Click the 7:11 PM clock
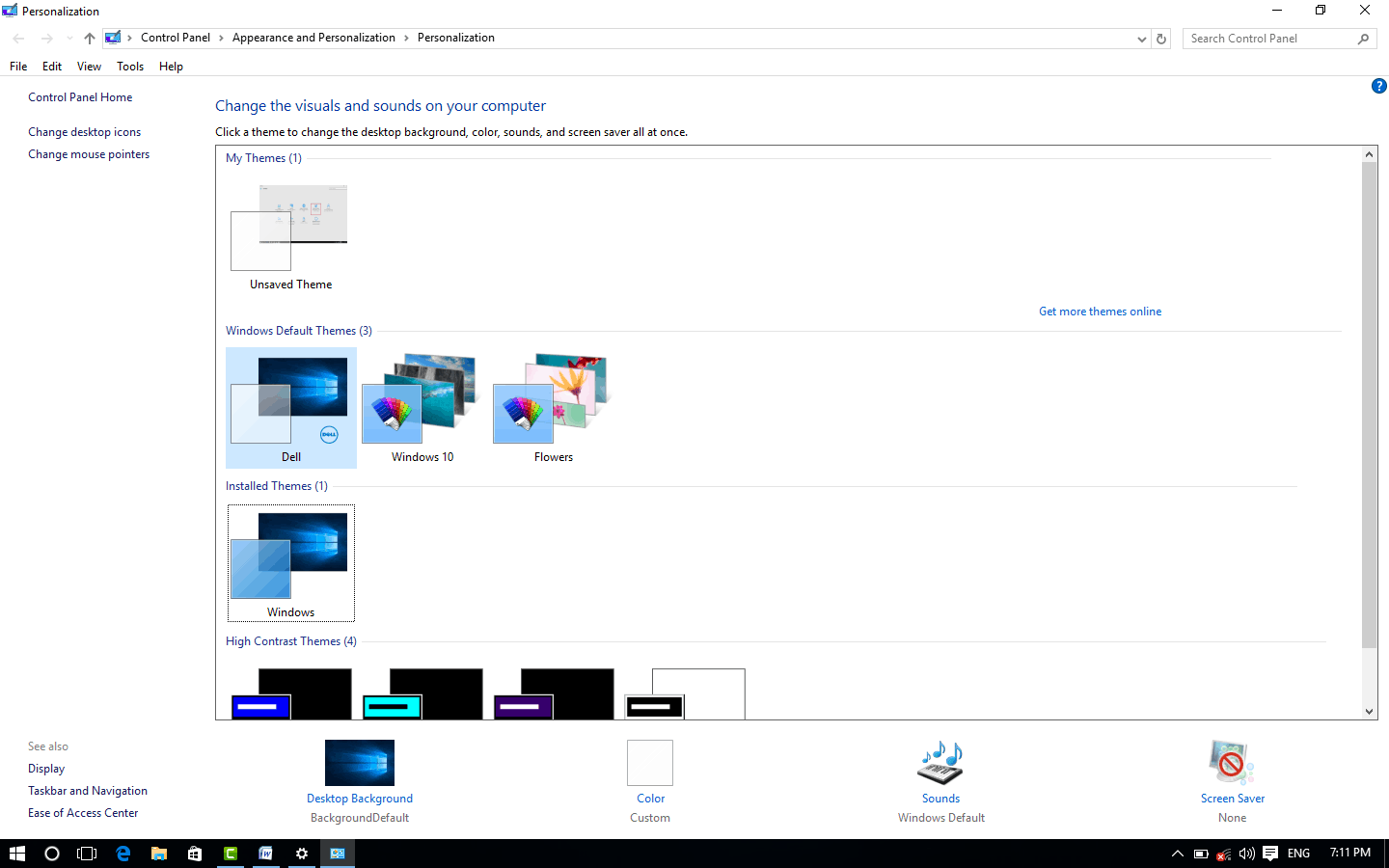Screen dimensions: 1389x868 point(1349,853)
